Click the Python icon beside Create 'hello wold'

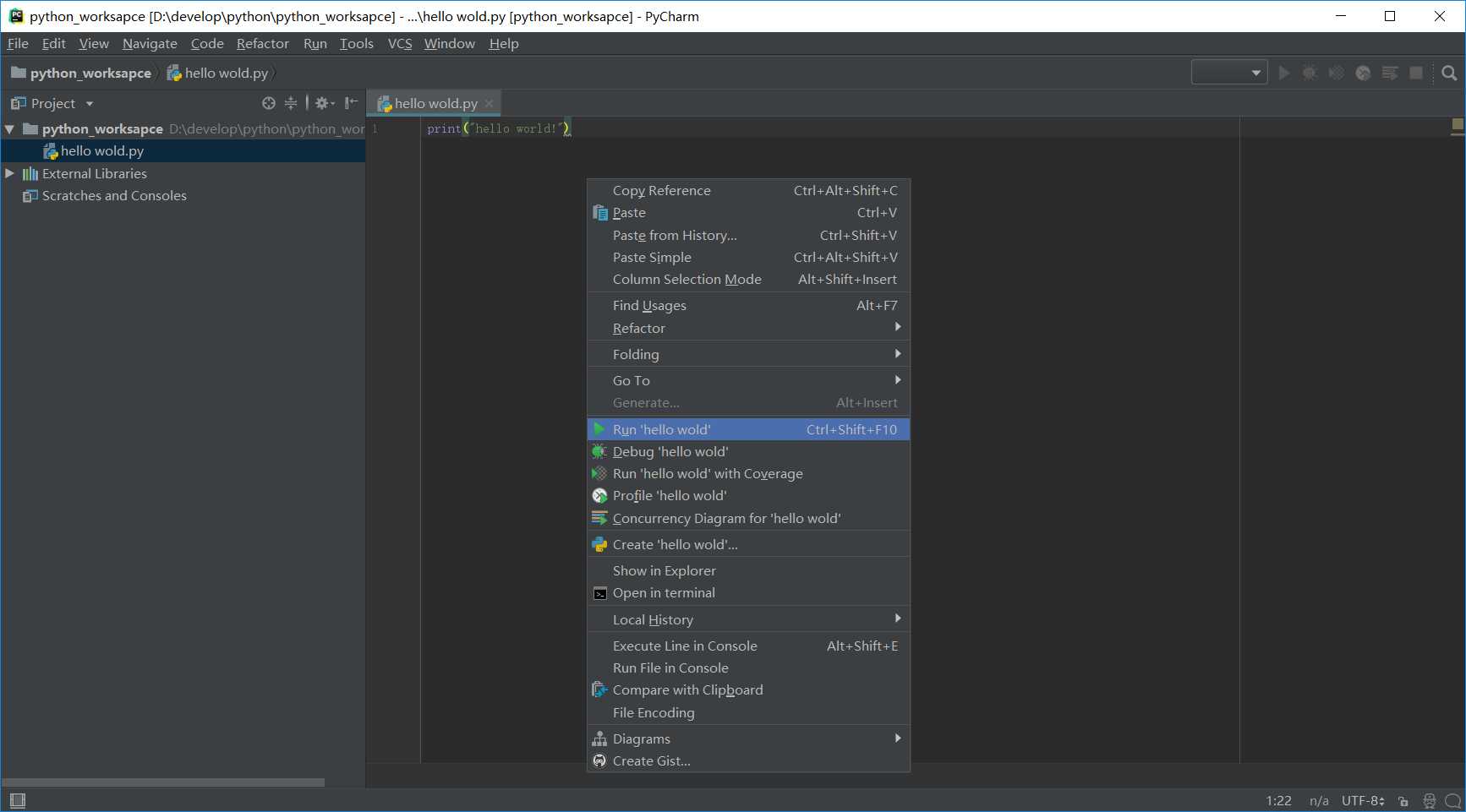click(599, 544)
